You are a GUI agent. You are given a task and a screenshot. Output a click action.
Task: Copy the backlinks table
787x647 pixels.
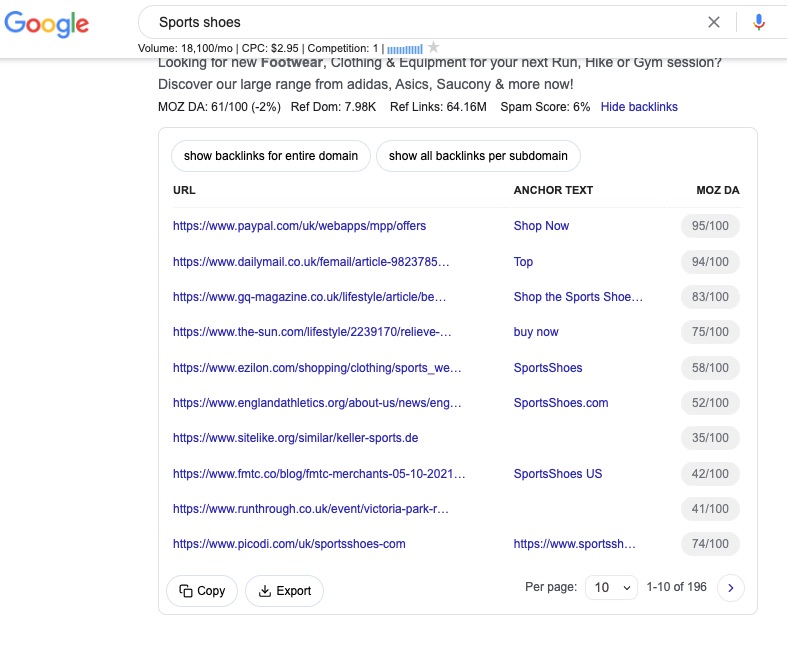pos(202,591)
